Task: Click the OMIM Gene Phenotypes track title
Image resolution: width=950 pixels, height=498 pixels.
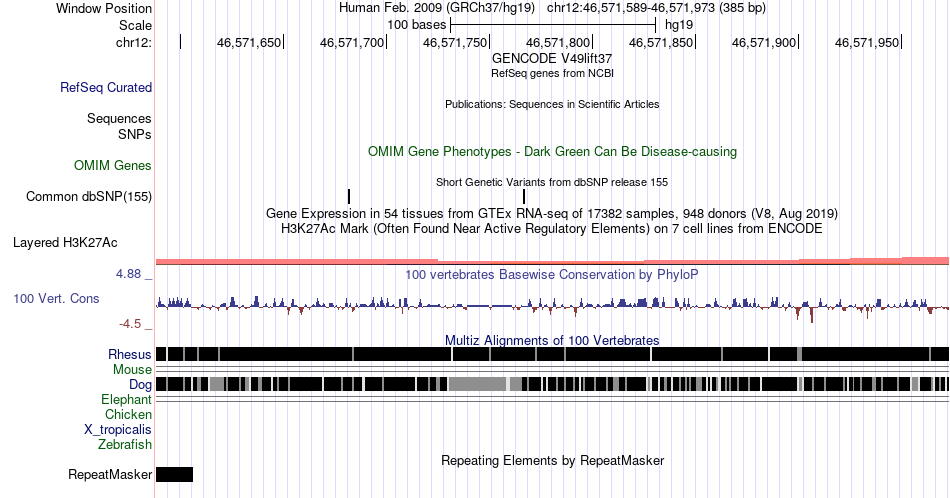Action: (x=552, y=151)
